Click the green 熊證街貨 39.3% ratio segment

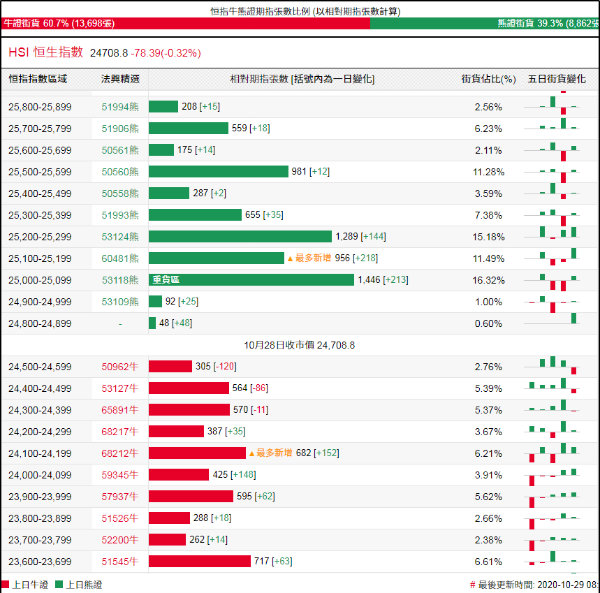click(485, 23)
